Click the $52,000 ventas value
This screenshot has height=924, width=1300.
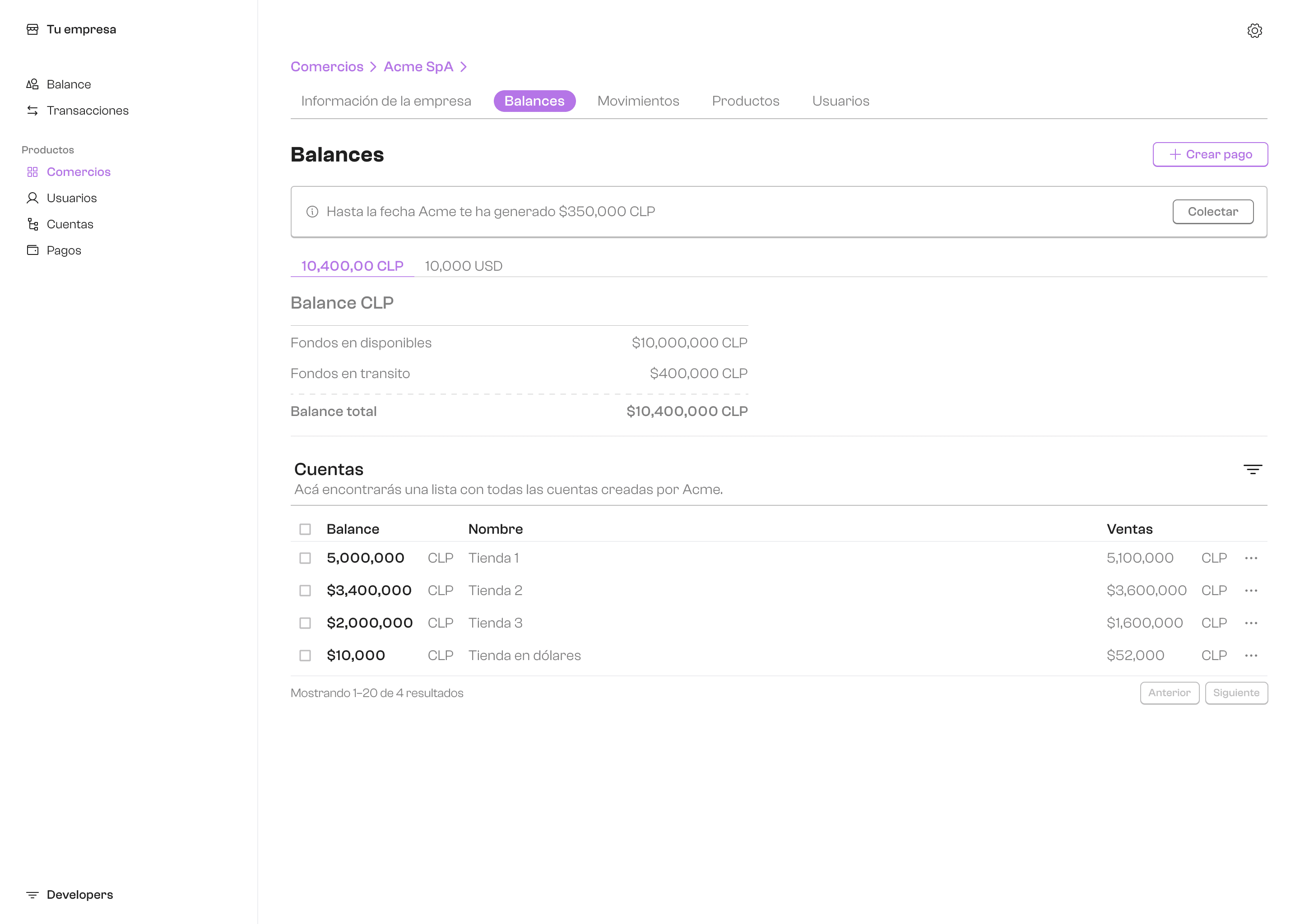click(x=1135, y=656)
